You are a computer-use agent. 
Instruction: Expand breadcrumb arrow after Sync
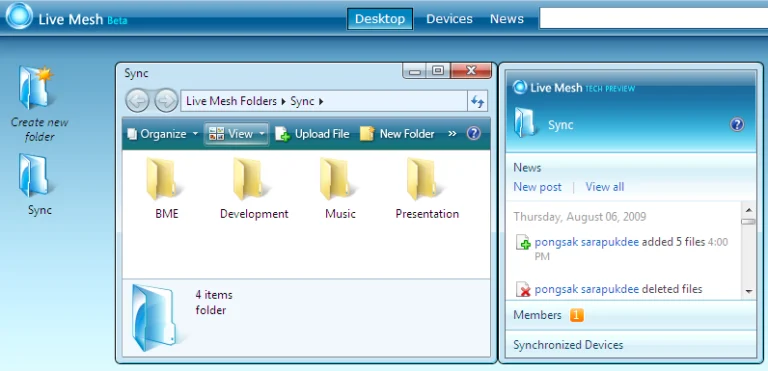321,101
